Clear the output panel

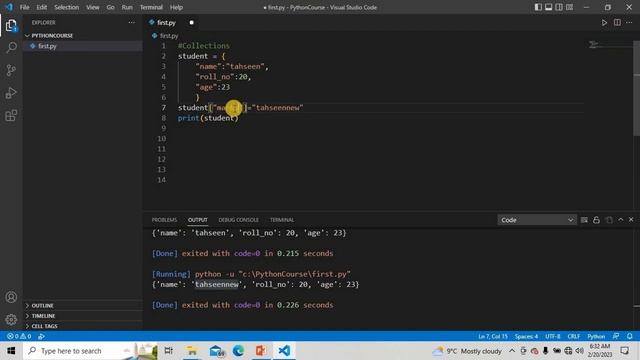tap(584, 220)
